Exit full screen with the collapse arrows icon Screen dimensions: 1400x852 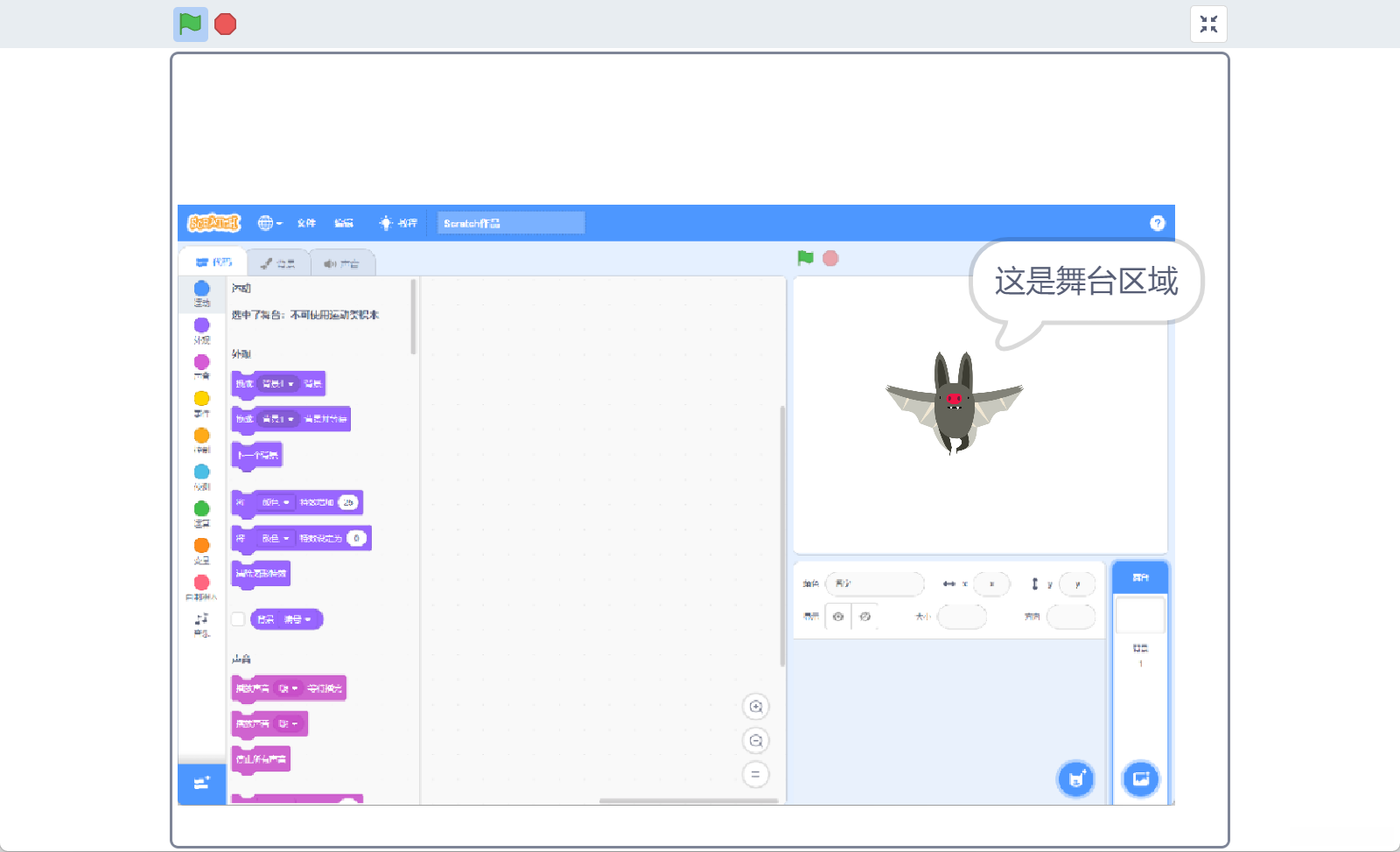pyautogui.click(x=1208, y=24)
